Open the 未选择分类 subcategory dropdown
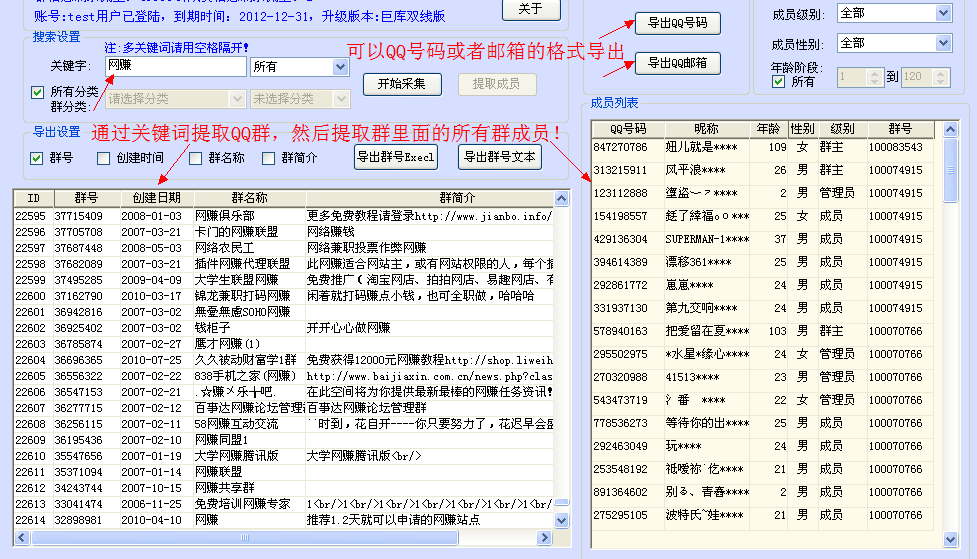The image size is (977, 559). click(300, 99)
